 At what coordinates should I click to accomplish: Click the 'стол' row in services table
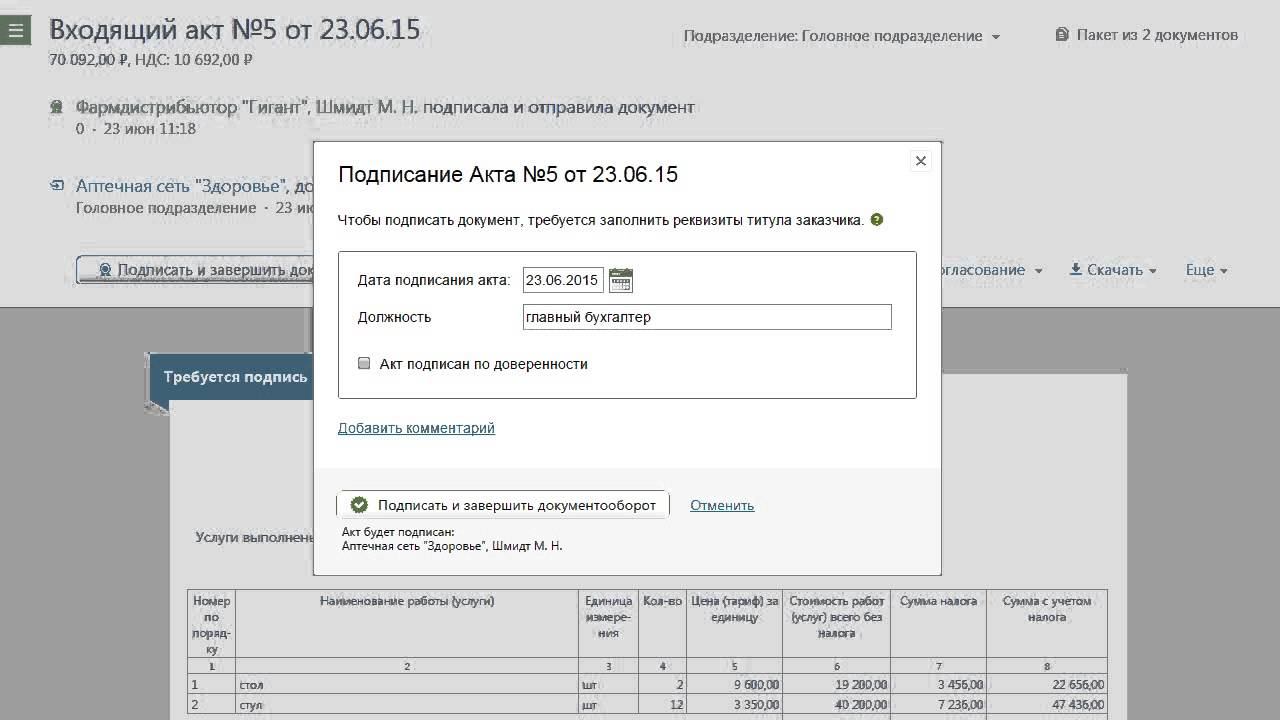pos(647,685)
